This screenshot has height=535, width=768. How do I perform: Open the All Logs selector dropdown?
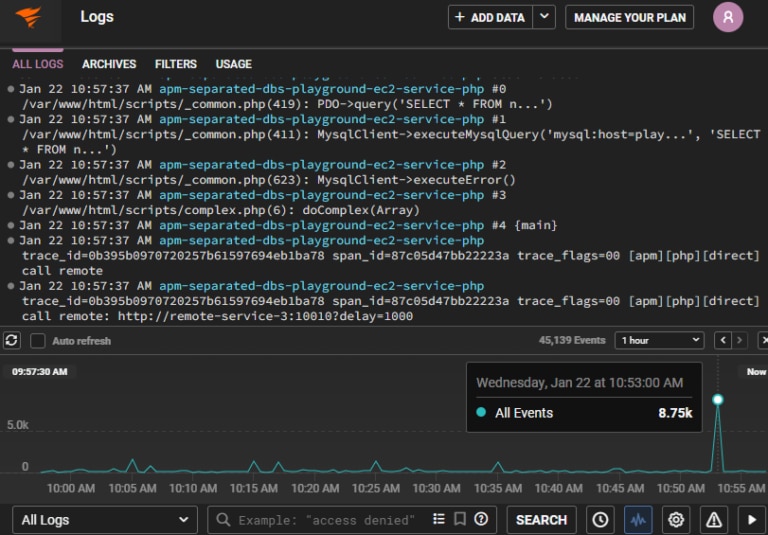point(104,520)
